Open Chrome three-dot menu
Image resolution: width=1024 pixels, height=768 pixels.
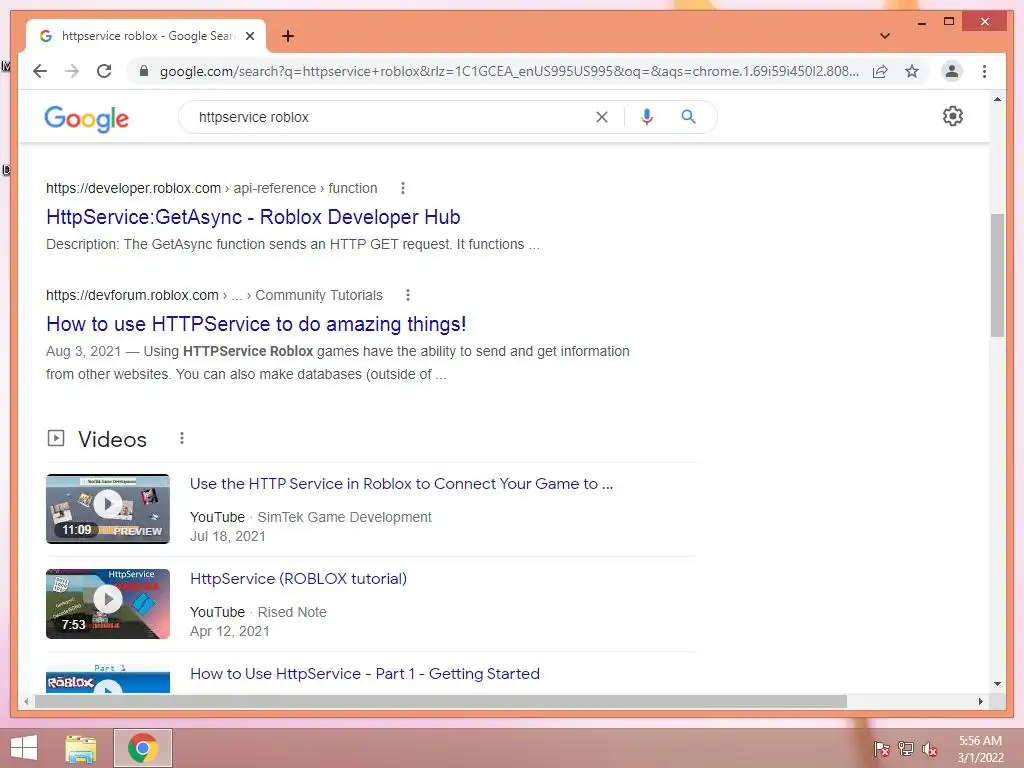(x=984, y=71)
